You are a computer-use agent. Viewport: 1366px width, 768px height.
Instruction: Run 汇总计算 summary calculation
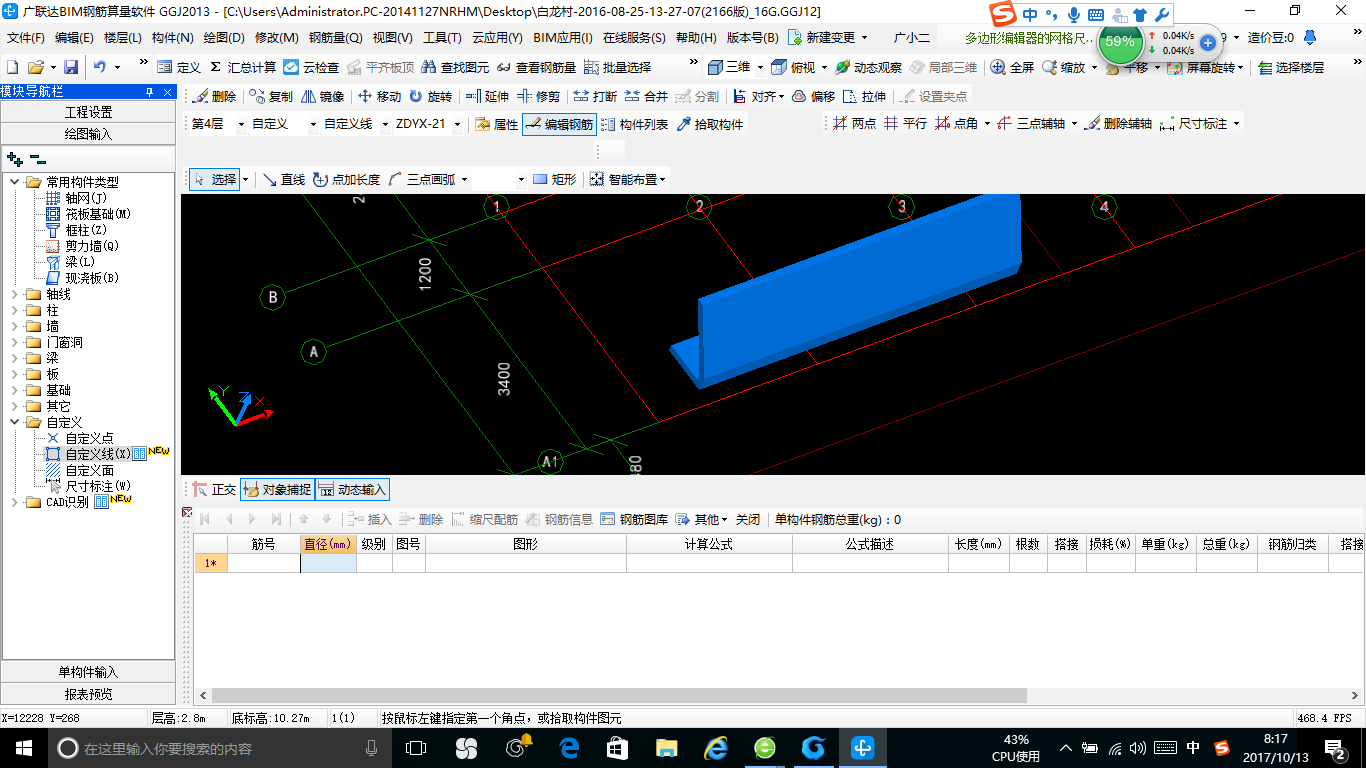tap(243, 67)
